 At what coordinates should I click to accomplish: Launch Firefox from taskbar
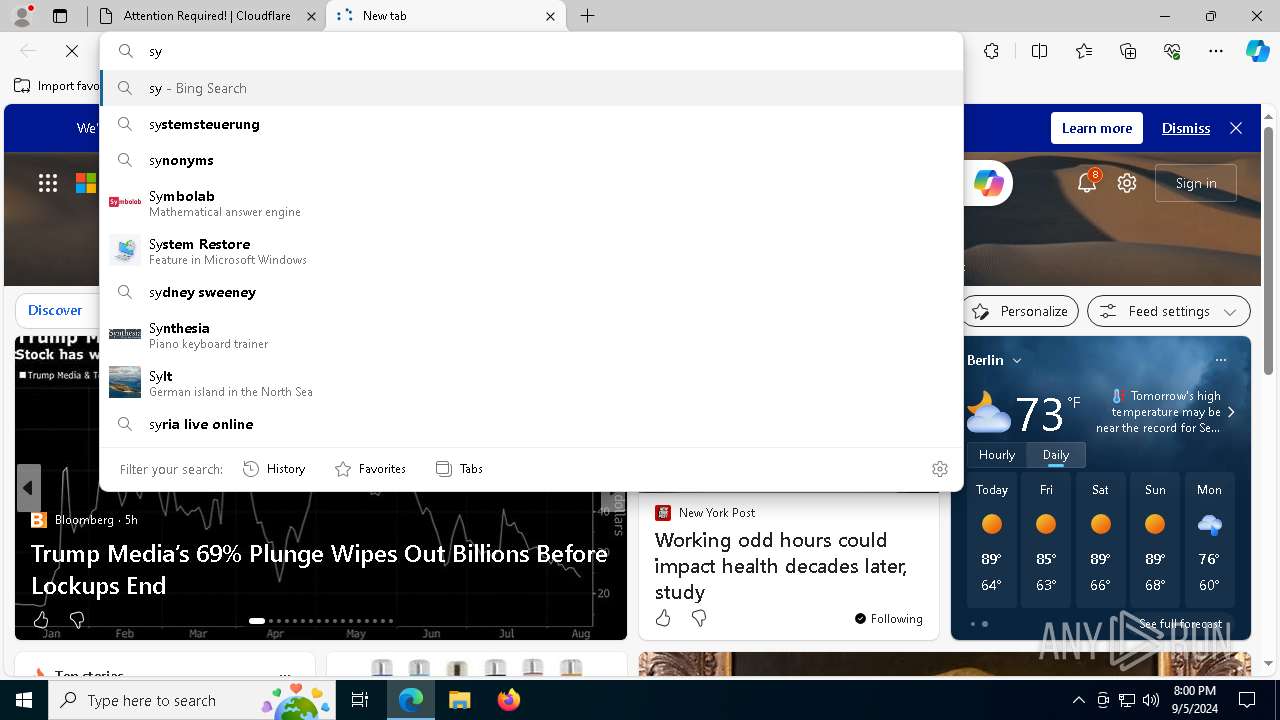click(x=508, y=700)
